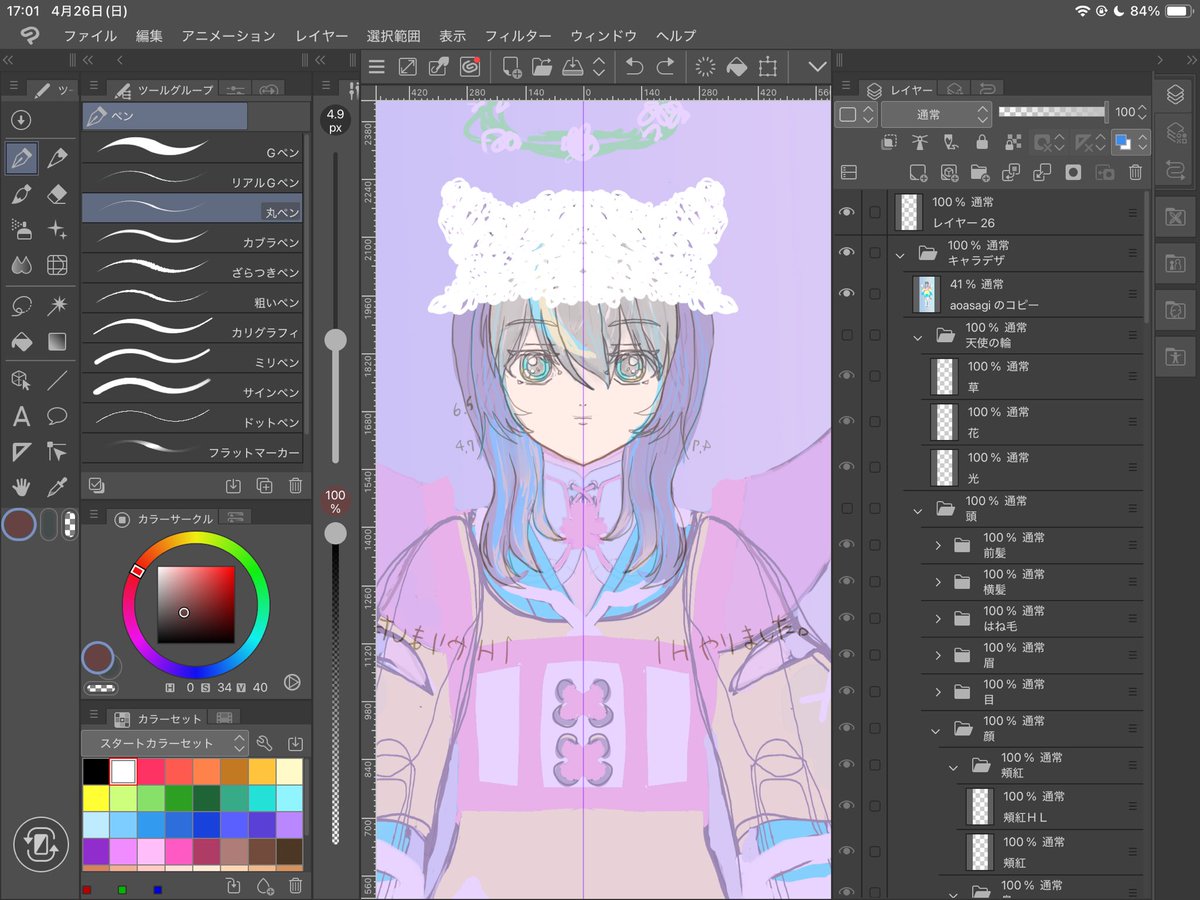Click the color square in the color circle
Screen dimensions: 1200x900
pos(196,605)
